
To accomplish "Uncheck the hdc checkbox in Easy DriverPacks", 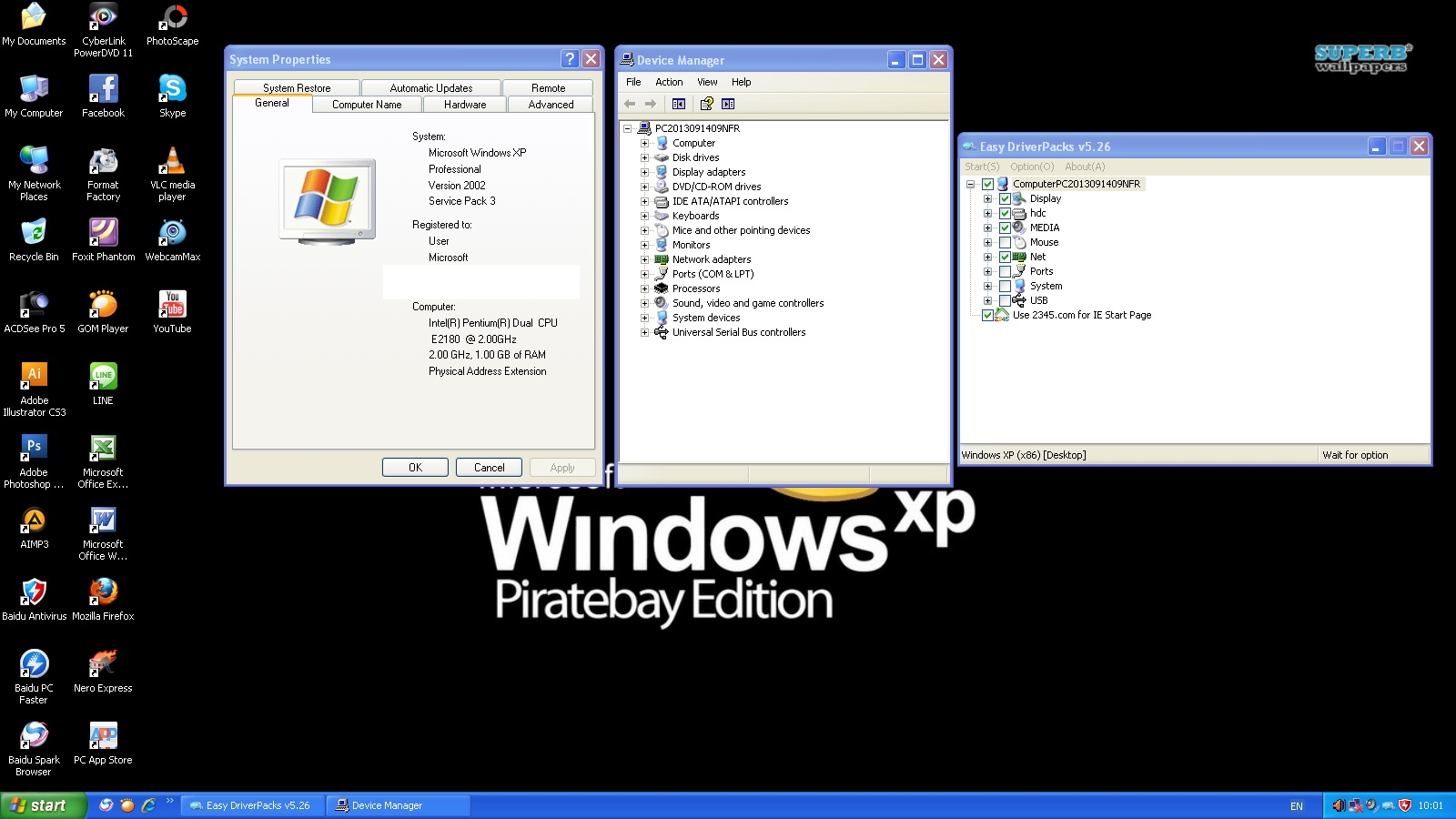I will (1005, 213).
